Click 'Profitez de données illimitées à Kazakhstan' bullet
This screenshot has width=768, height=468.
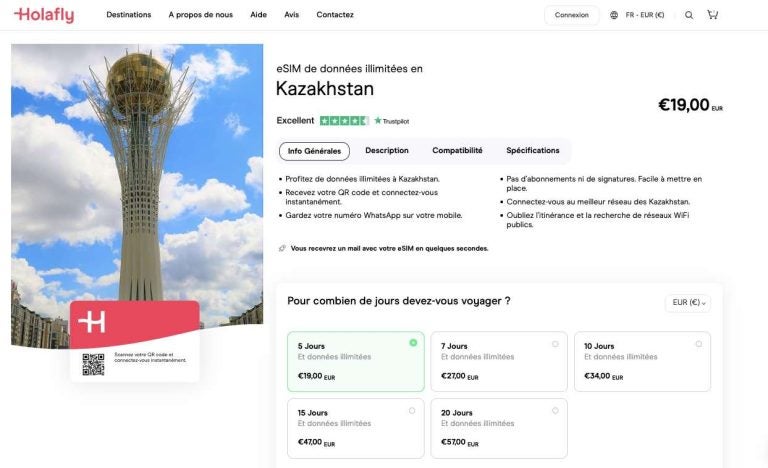pos(362,179)
